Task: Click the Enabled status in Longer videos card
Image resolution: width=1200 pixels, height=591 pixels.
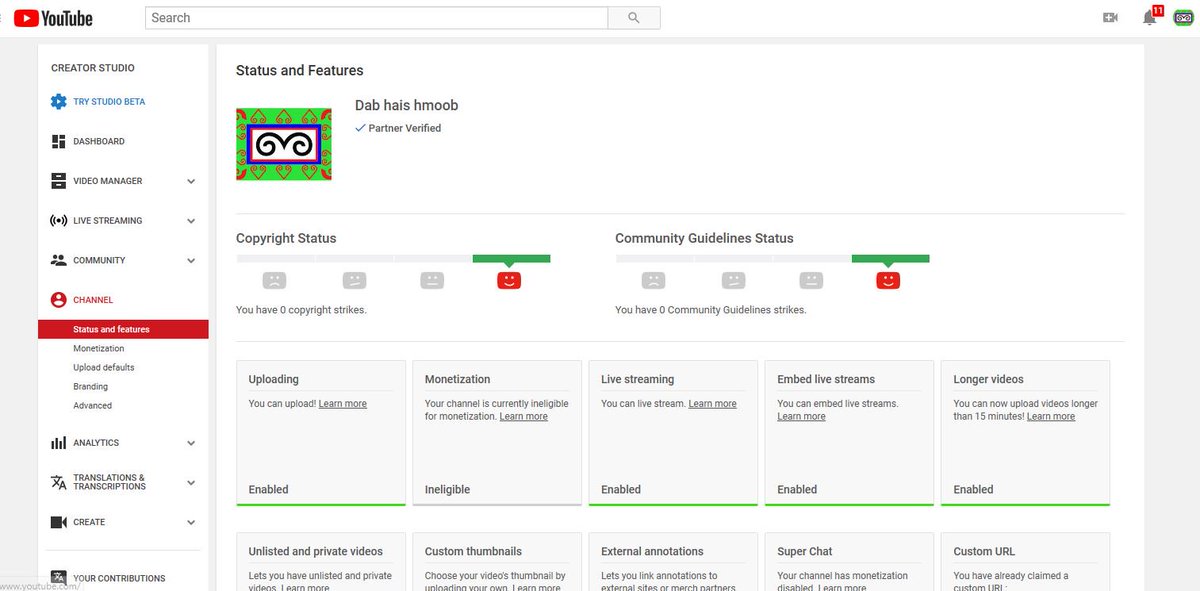Action: (973, 490)
